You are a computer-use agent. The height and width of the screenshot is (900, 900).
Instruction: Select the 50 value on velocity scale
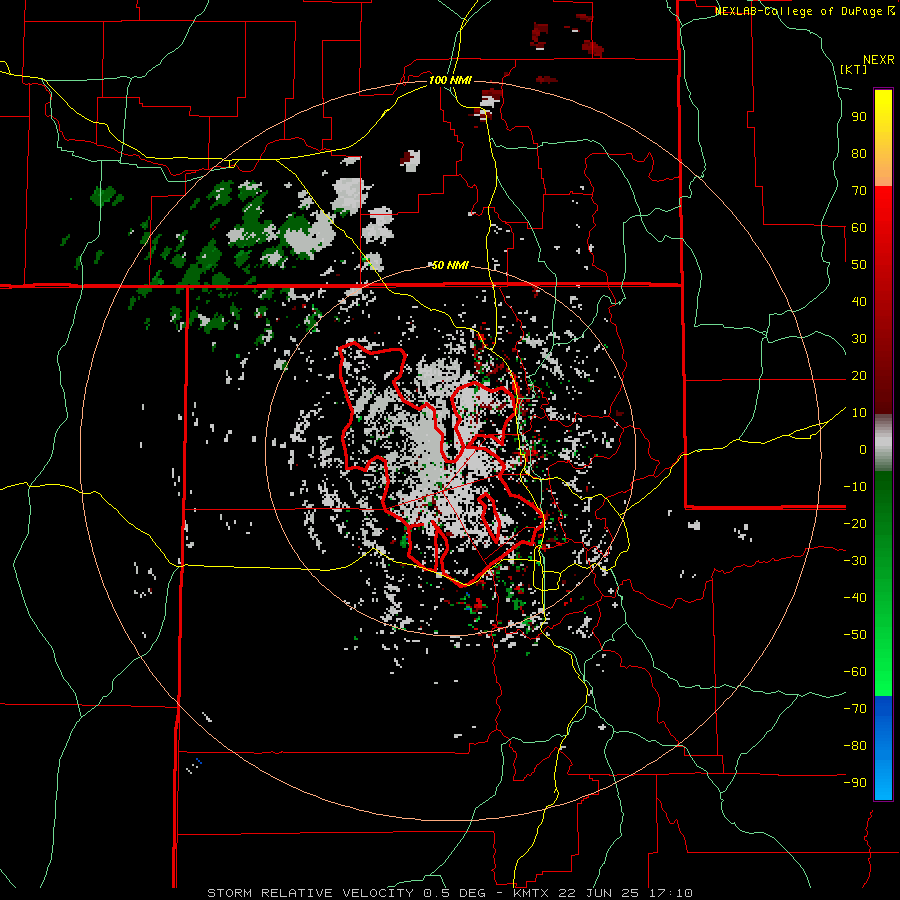click(859, 265)
